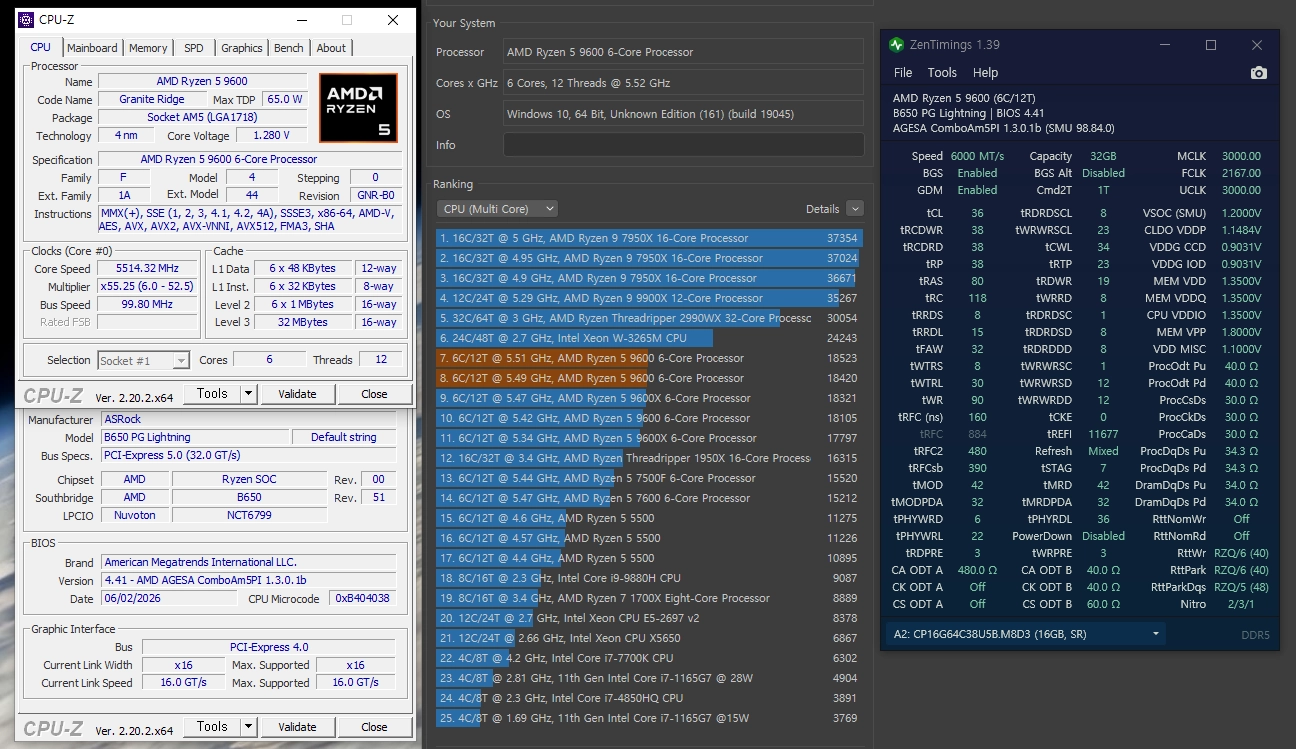Screen dimensions: 1296x749
Task: Click the CPU-Z title bar app icon
Action: tap(25, 20)
